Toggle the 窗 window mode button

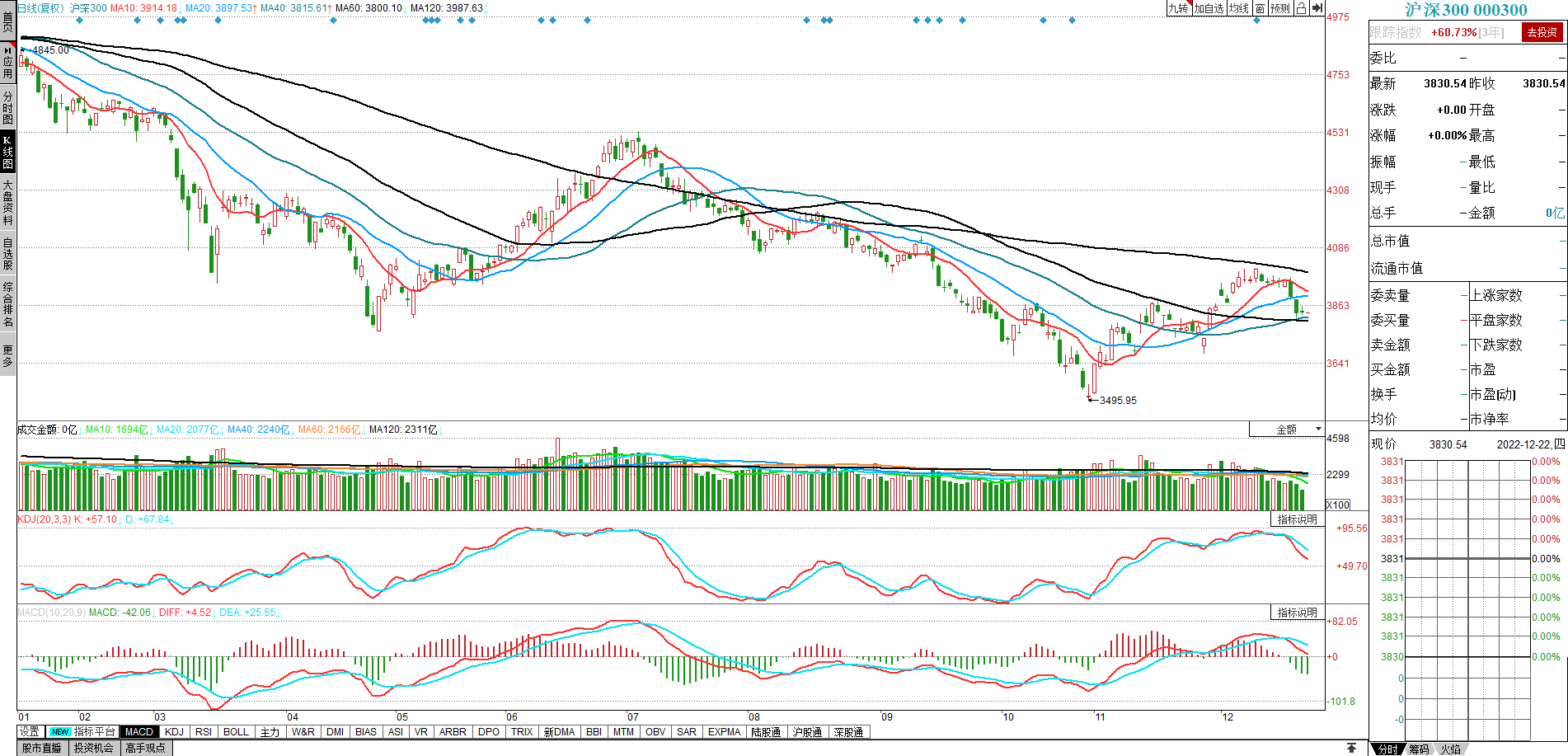(x=1261, y=8)
